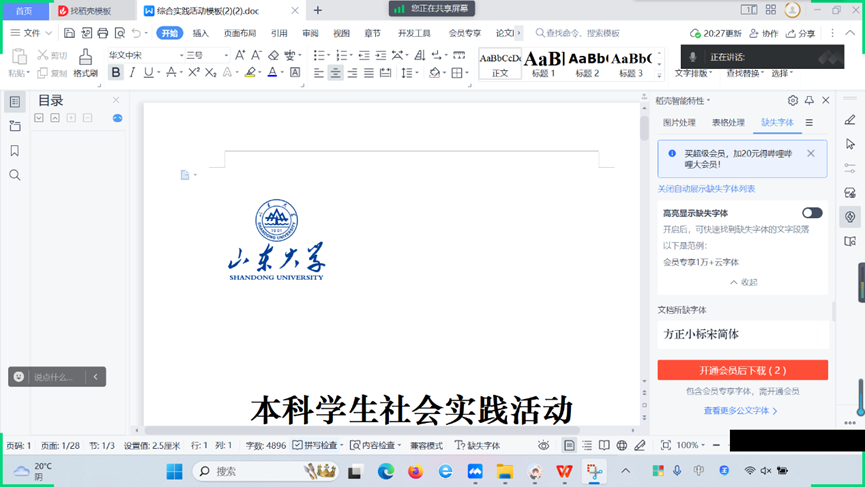Open the search icon in left sidebar
Viewport: 865px width, 487px height.
point(15,175)
